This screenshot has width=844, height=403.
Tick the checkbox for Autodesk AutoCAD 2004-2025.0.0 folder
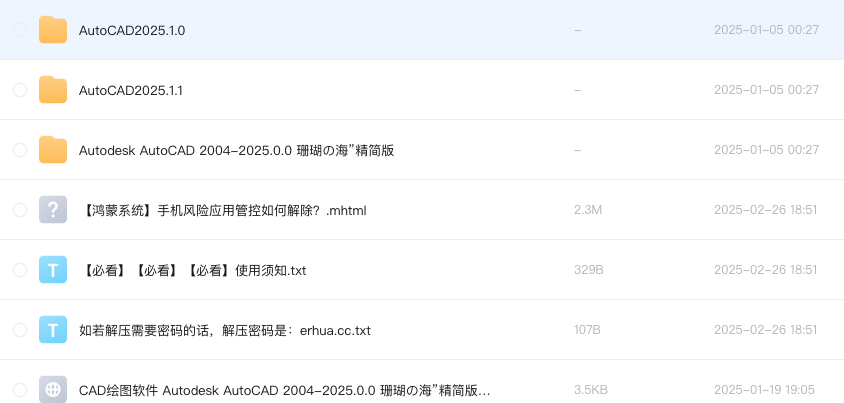tap(20, 150)
